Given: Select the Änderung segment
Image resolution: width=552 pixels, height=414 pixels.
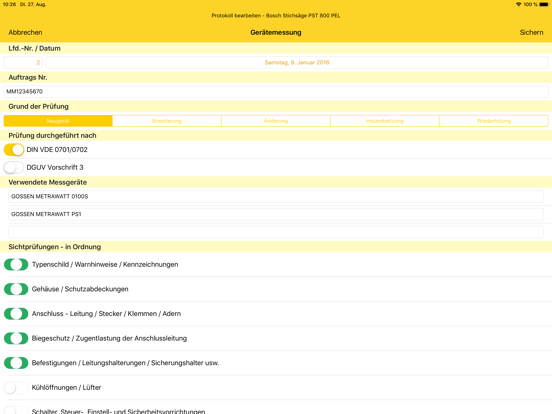Looking at the screenshot, I should 276,121.
